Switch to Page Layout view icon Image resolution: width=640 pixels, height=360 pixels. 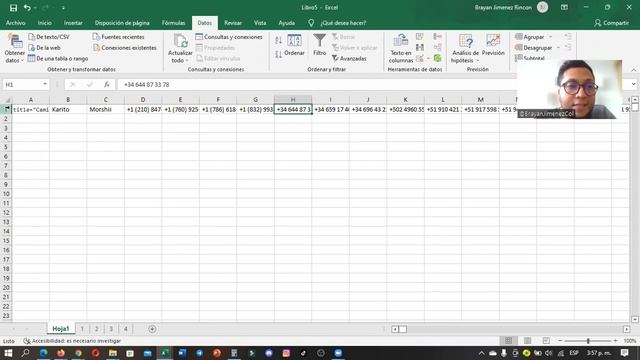[527, 340]
